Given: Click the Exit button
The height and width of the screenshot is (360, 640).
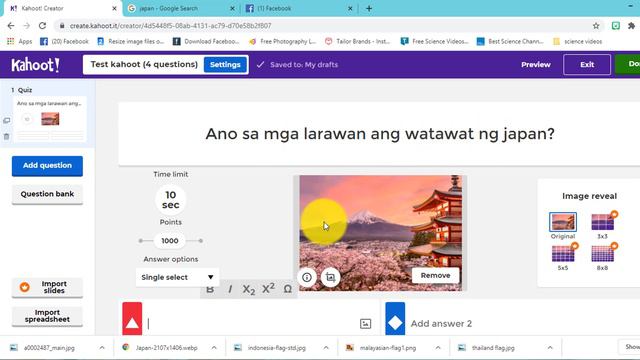Looking at the screenshot, I should pyautogui.click(x=587, y=64).
